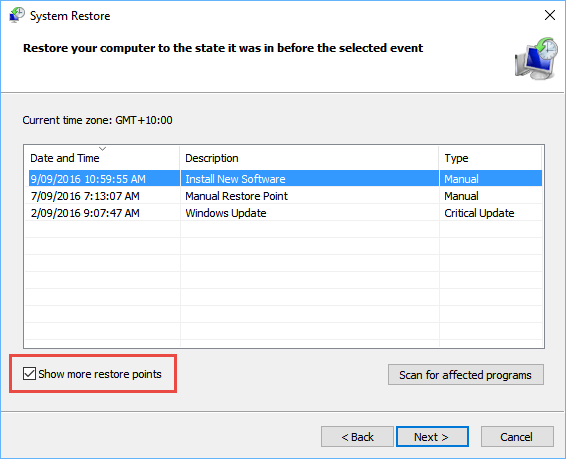The height and width of the screenshot is (459, 566).
Task: Uncheck Show more restore points
Action: pyautogui.click(x=29, y=374)
